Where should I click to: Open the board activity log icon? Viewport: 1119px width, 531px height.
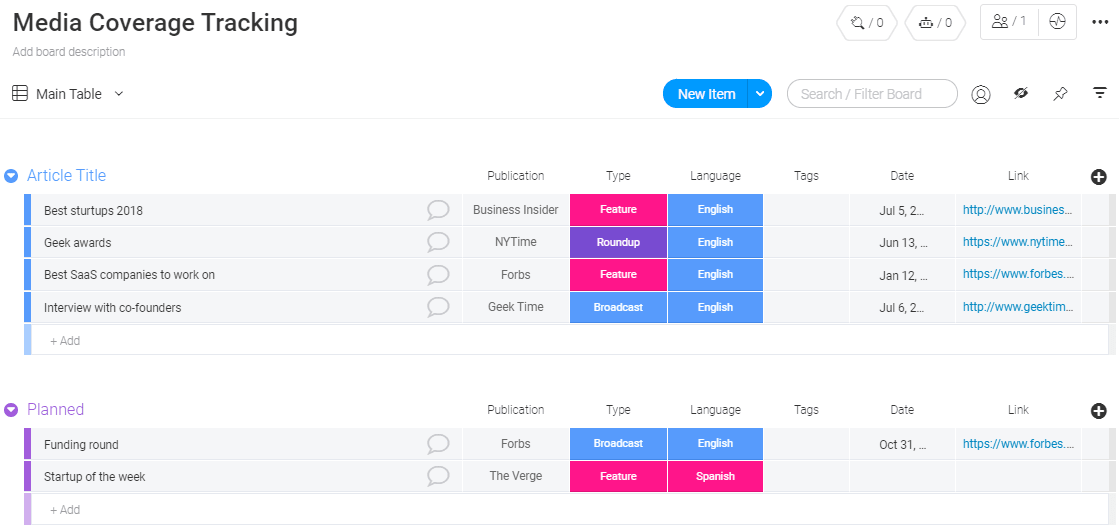[1057, 21]
